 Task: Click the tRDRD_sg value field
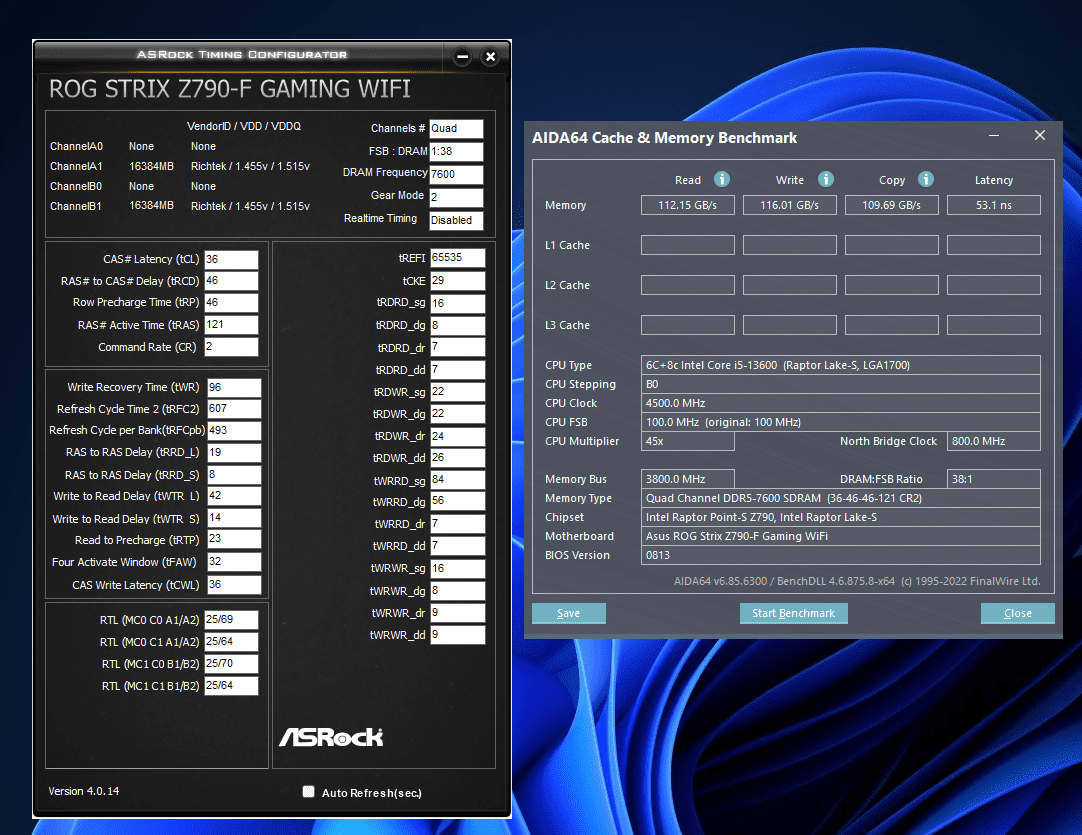pos(458,304)
